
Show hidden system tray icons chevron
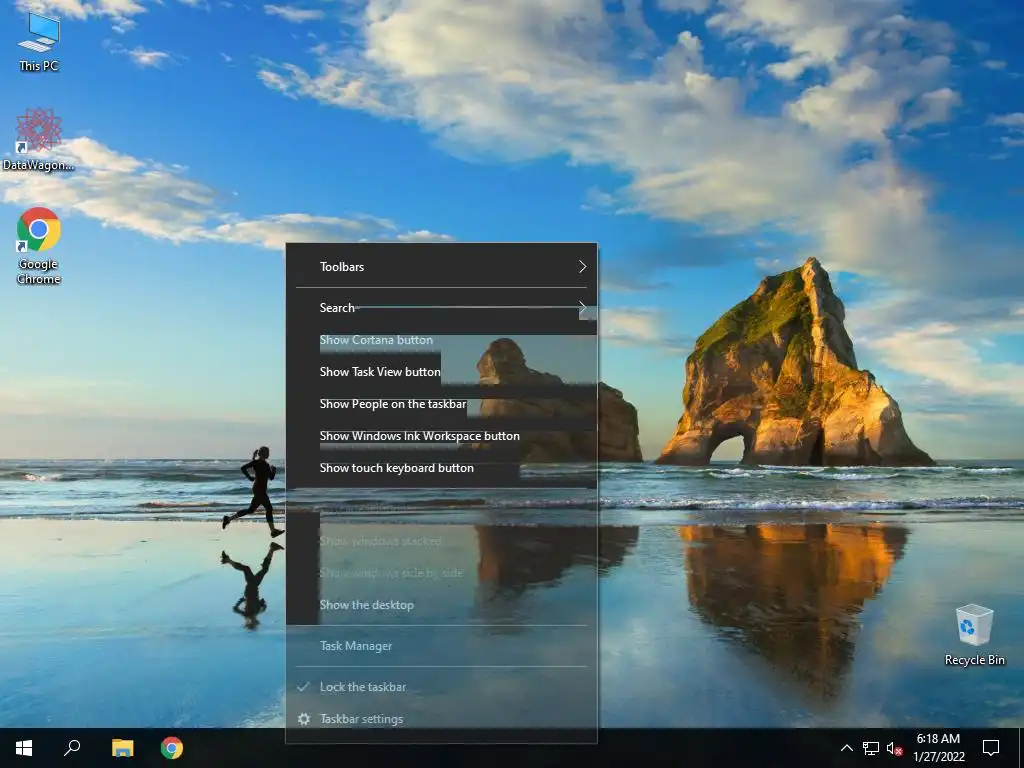846,748
